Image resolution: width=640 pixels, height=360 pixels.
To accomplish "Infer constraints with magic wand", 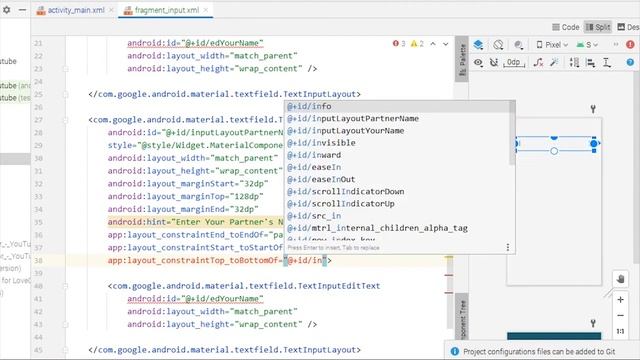I will (x=554, y=62).
